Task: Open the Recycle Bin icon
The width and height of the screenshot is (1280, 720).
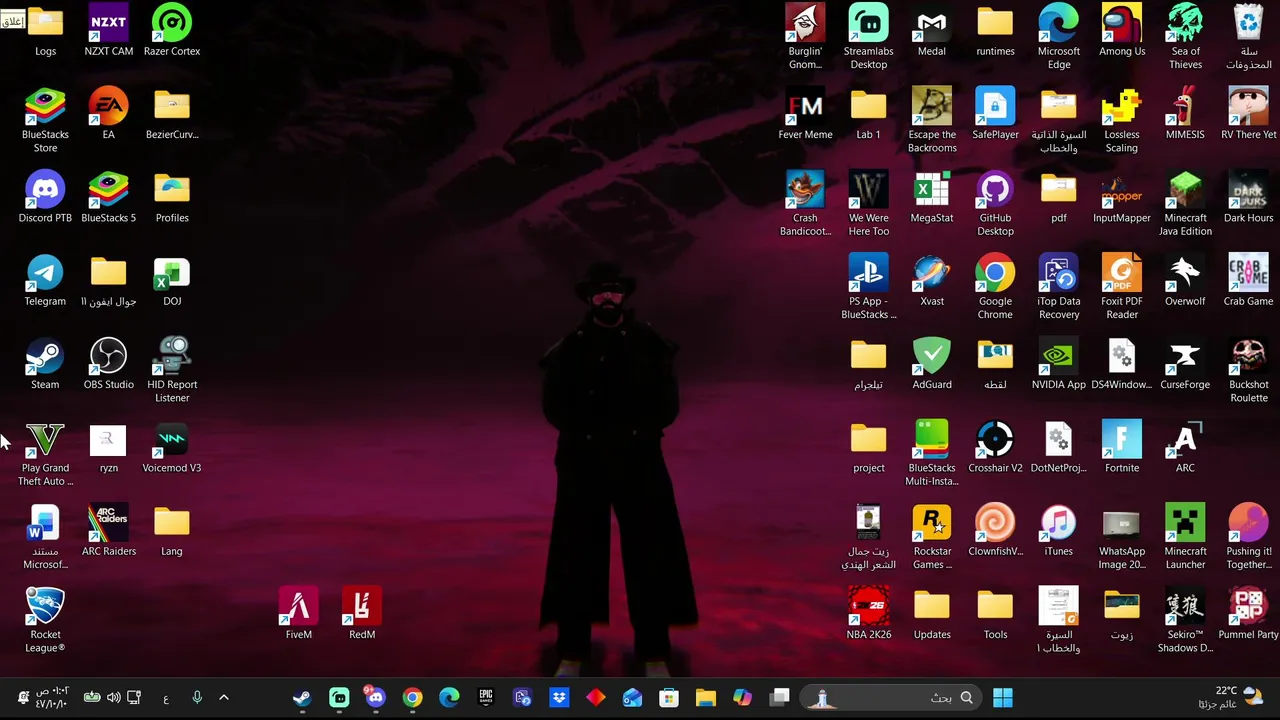Action: tap(1249, 38)
